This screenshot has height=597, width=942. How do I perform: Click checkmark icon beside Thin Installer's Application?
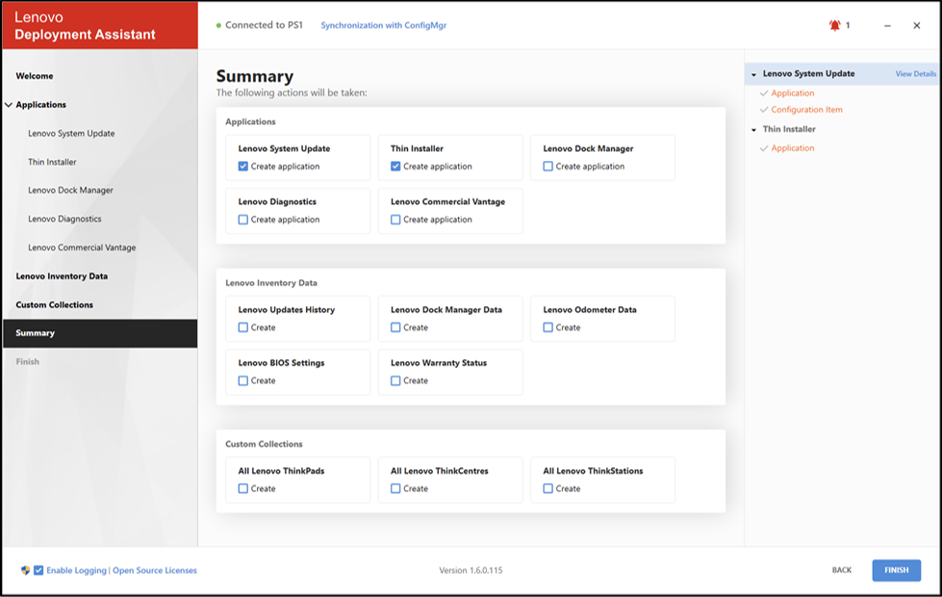[x=764, y=148]
